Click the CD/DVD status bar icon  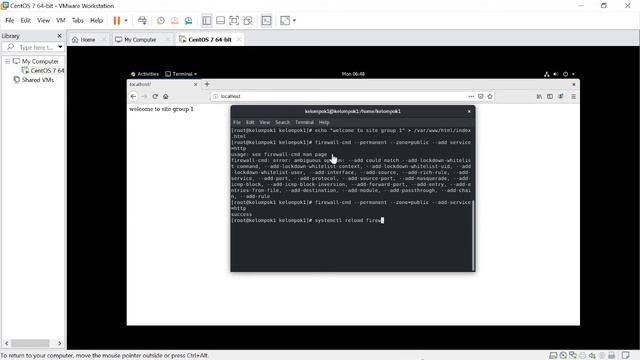(563, 356)
